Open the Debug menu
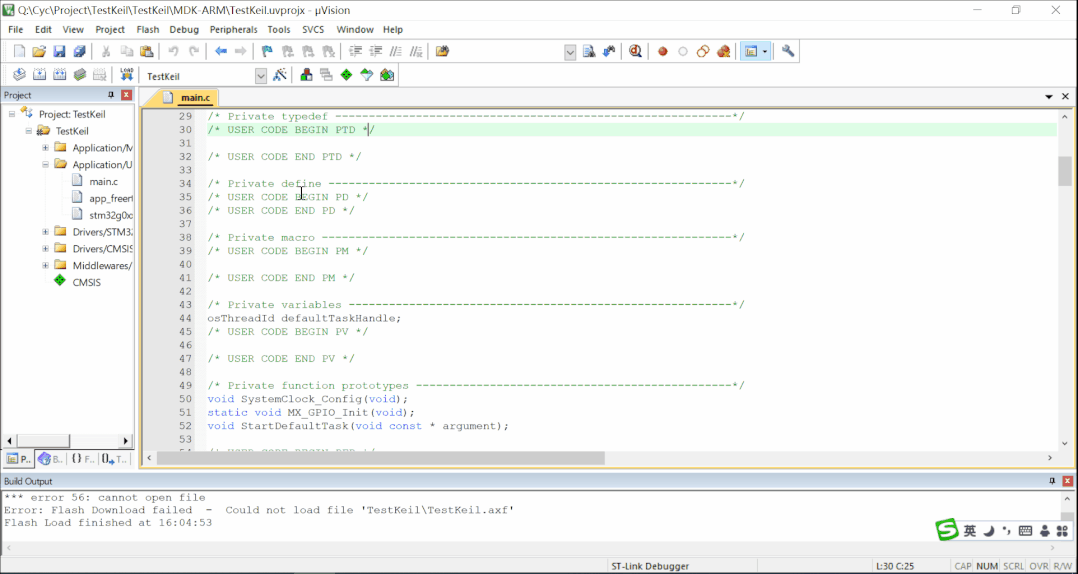This screenshot has height=574, width=1078. click(x=184, y=30)
